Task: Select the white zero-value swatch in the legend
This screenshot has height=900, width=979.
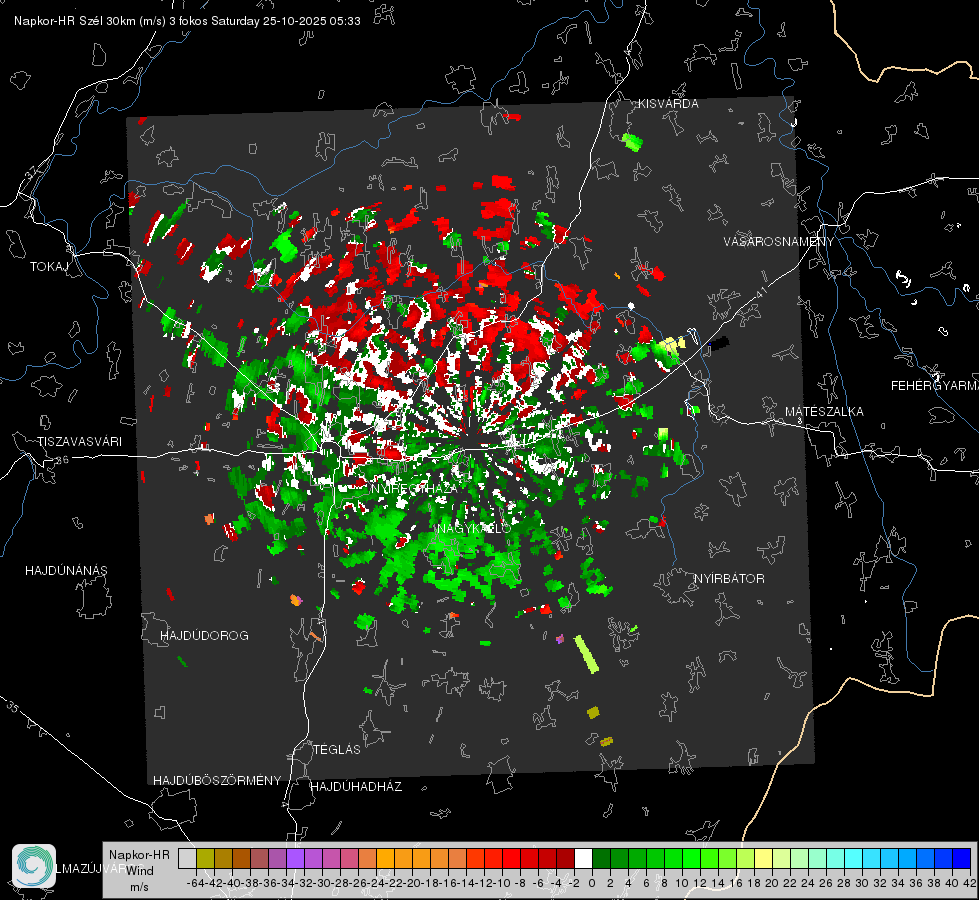Action: click(583, 858)
